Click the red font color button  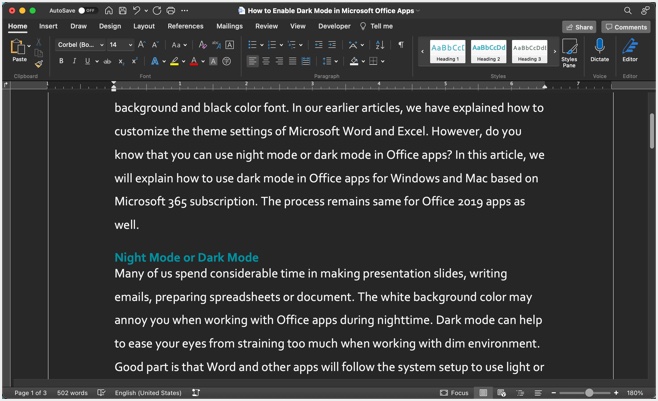point(194,62)
